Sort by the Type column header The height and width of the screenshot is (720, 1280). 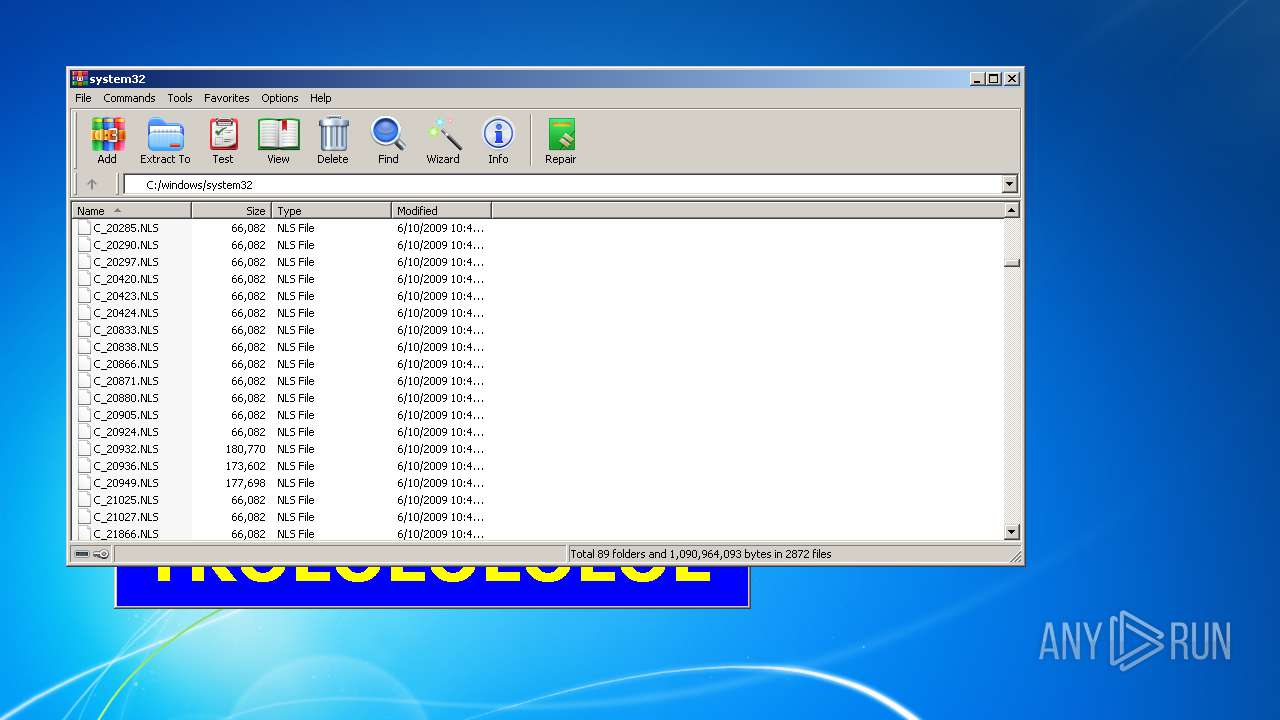331,211
